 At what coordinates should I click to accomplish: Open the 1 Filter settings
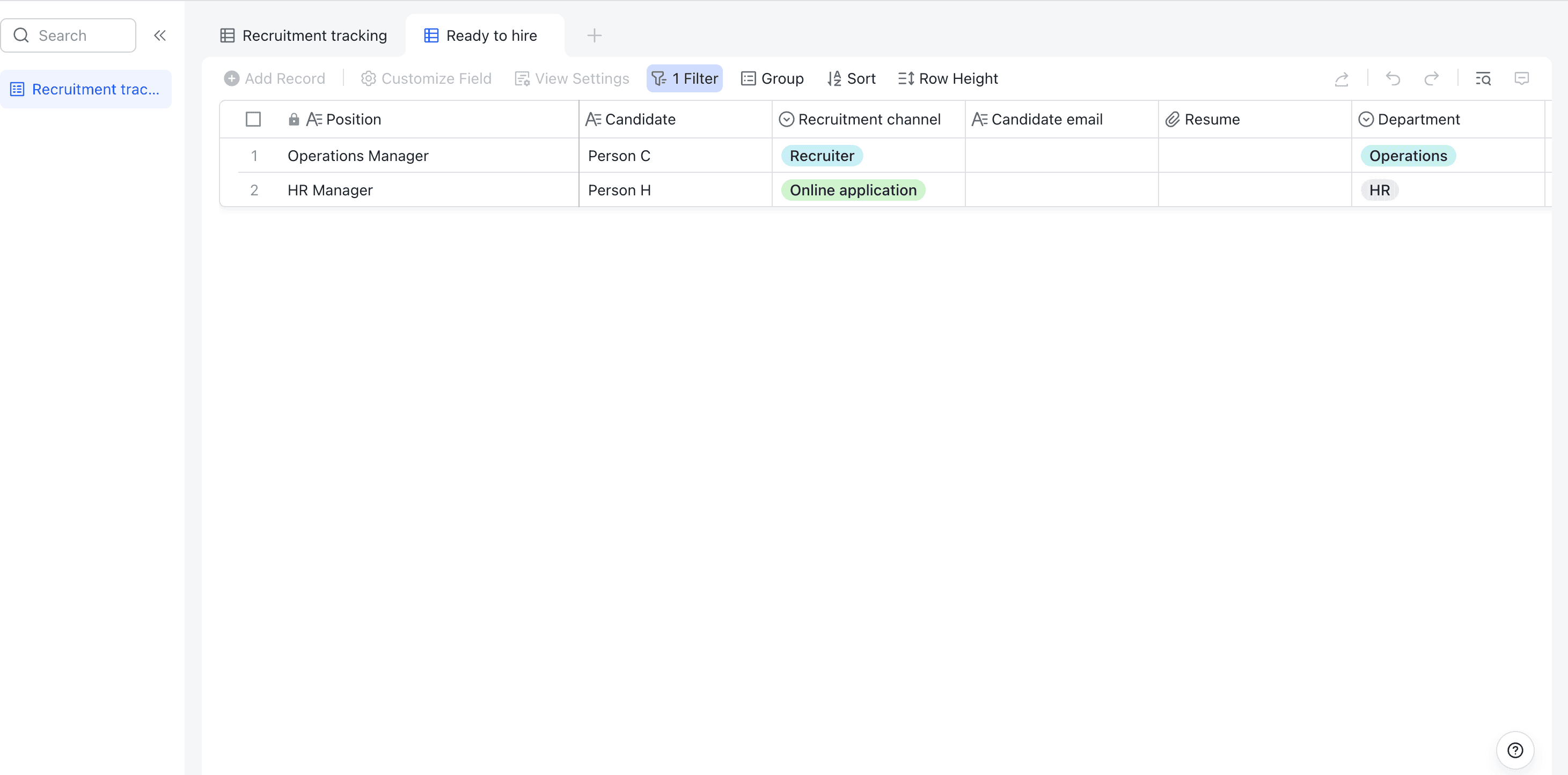click(x=685, y=78)
